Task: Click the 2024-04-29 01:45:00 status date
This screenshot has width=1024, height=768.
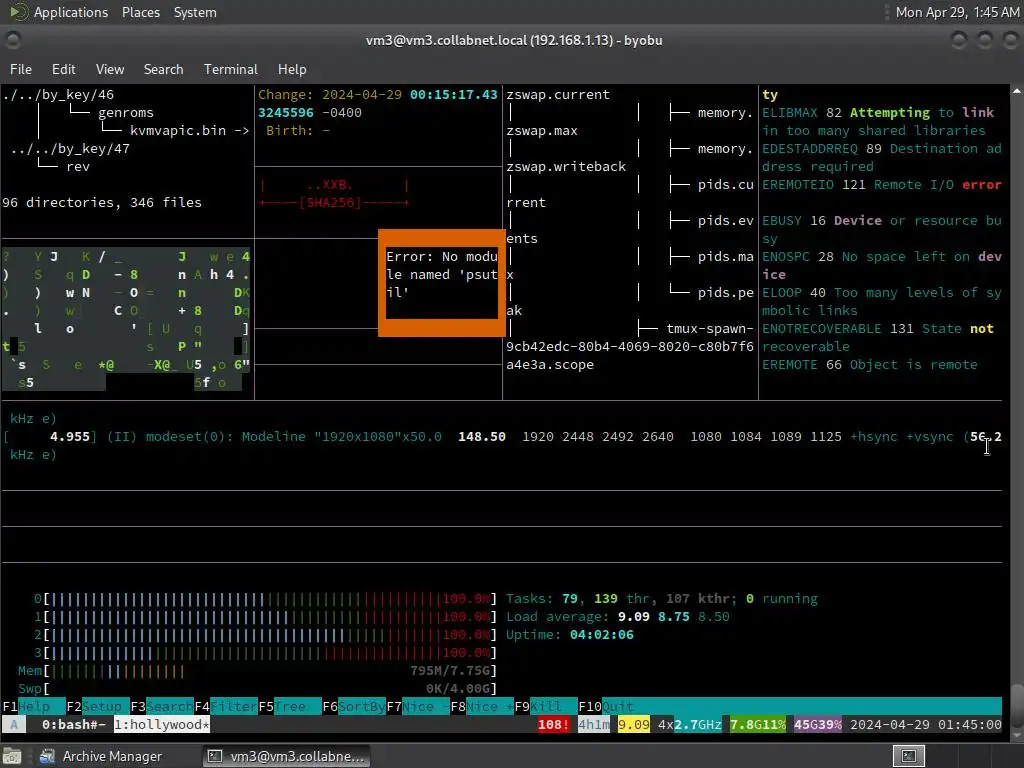Action: (x=925, y=724)
